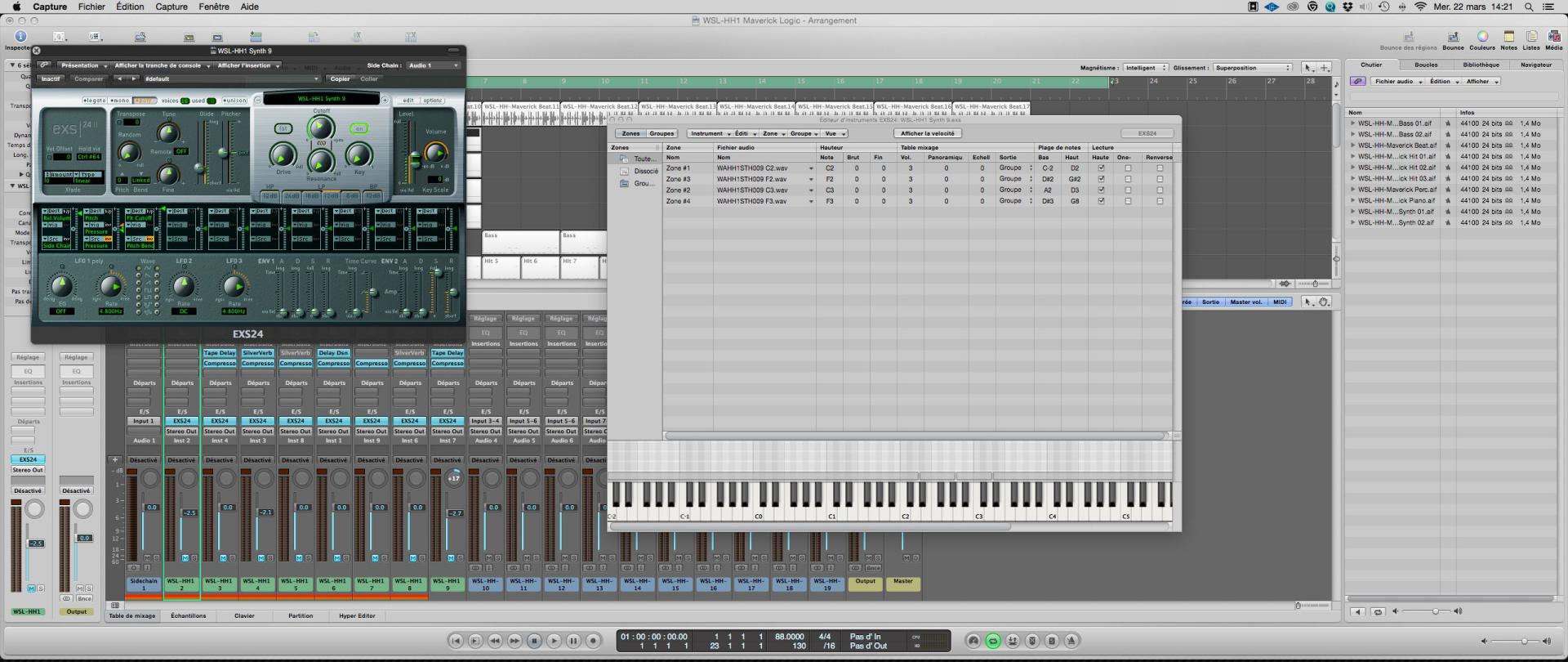Open the Glissement Superposition dropdown
Screen dimensions: 1568x662
click(x=1253, y=68)
